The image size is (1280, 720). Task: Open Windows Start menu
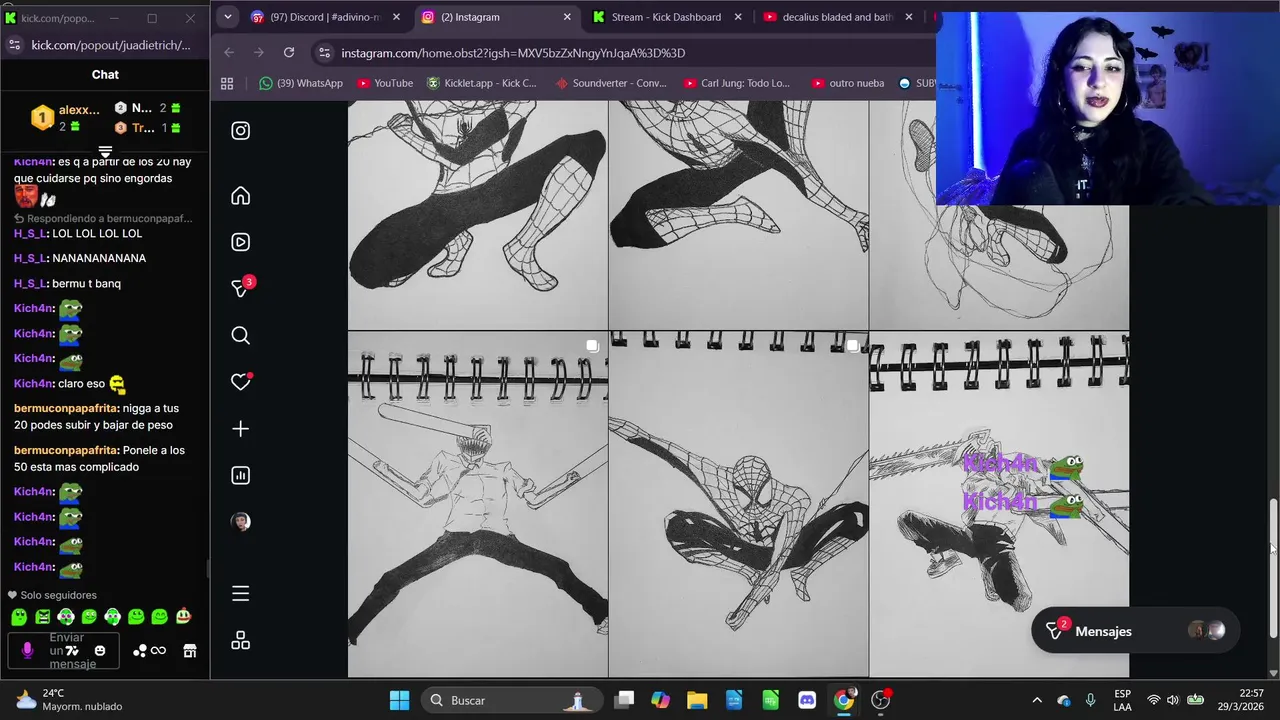399,700
